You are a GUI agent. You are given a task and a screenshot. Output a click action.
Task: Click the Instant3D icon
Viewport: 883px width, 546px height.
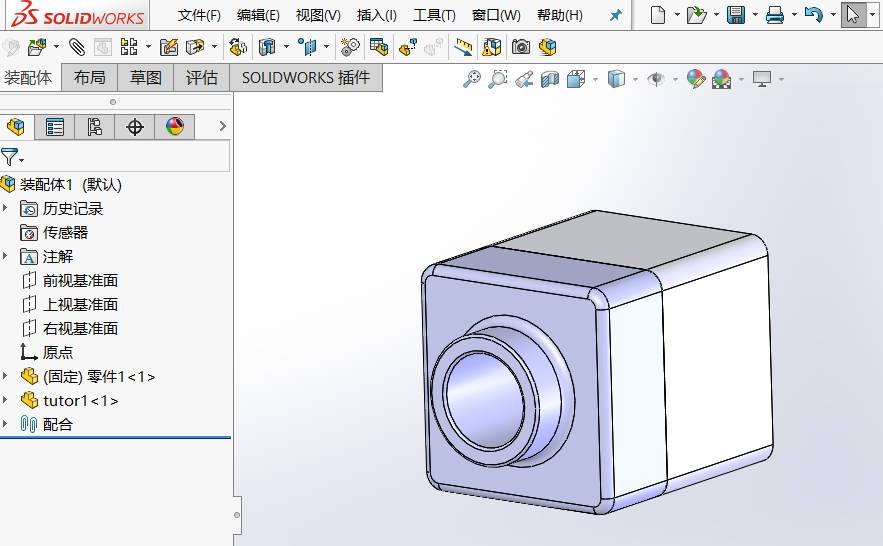547,47
